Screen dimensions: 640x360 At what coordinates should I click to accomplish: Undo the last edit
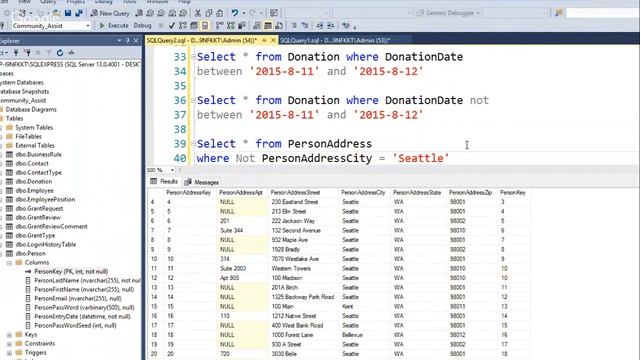point(235,13)
